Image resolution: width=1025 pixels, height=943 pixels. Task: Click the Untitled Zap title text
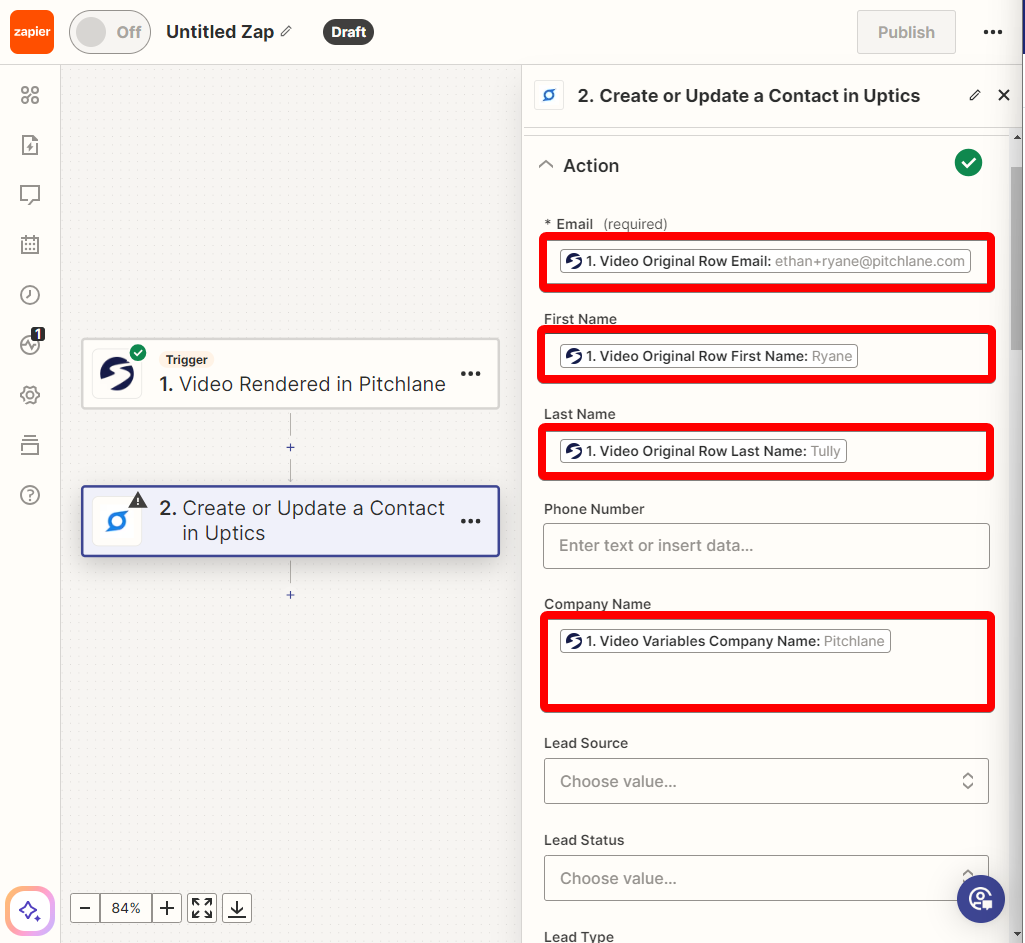tap(220, 31)
